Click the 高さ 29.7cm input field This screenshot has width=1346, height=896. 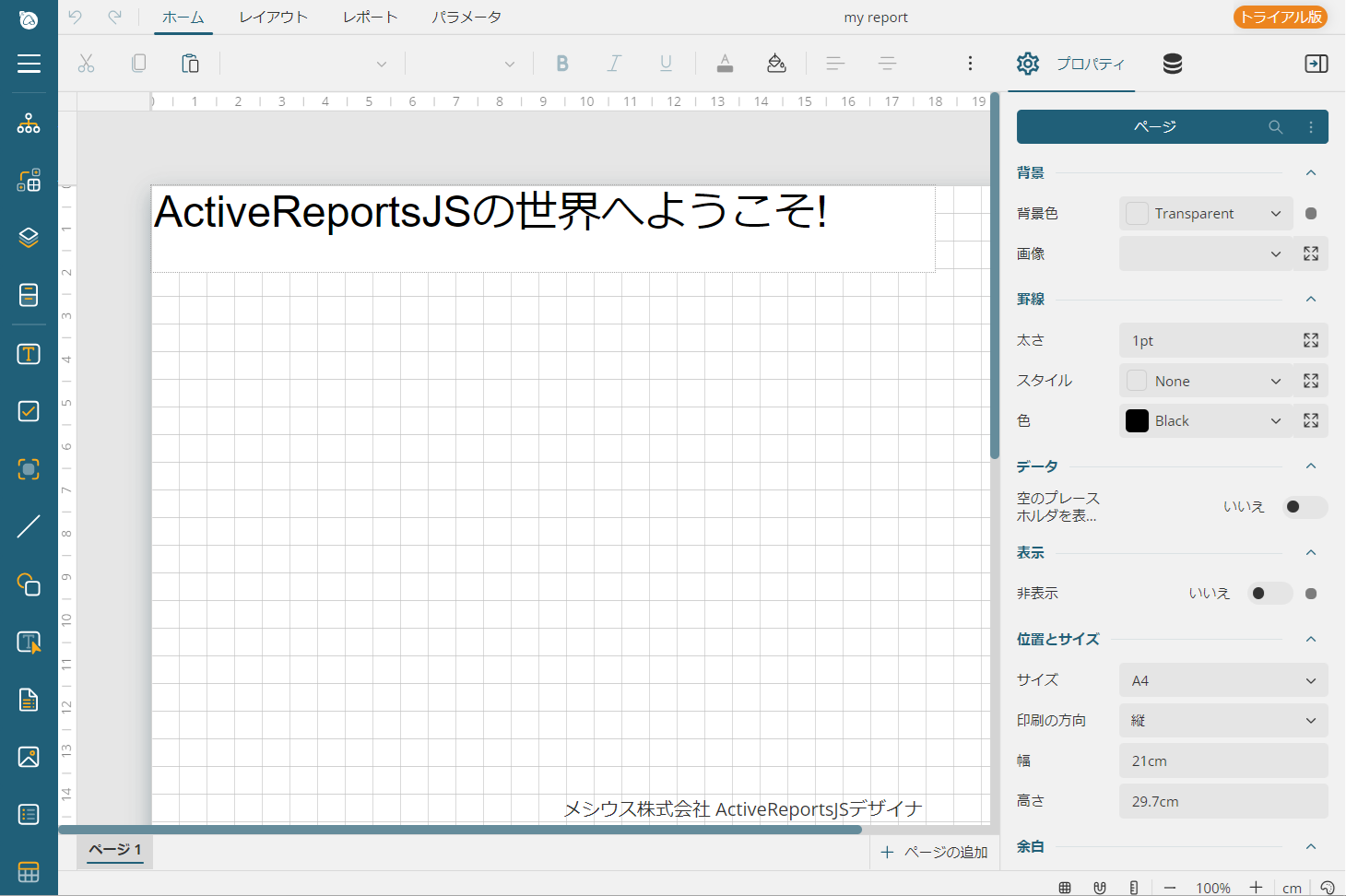click(x=1223, y=801)
